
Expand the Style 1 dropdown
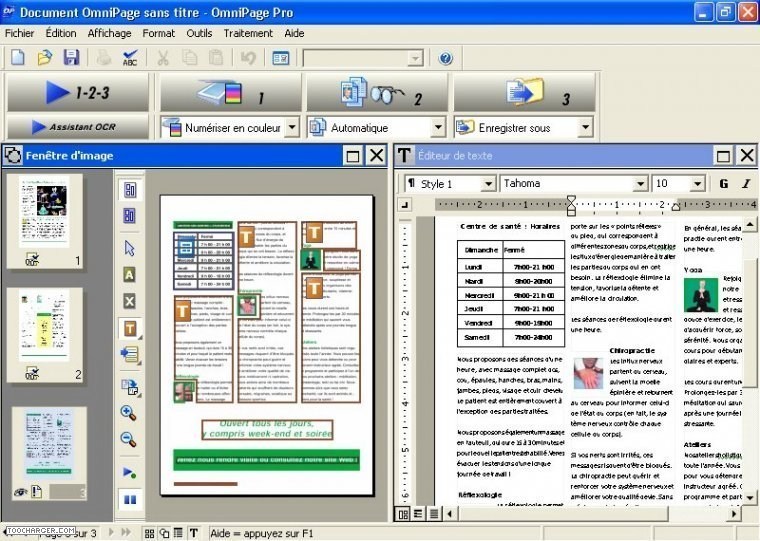[488, 184]
